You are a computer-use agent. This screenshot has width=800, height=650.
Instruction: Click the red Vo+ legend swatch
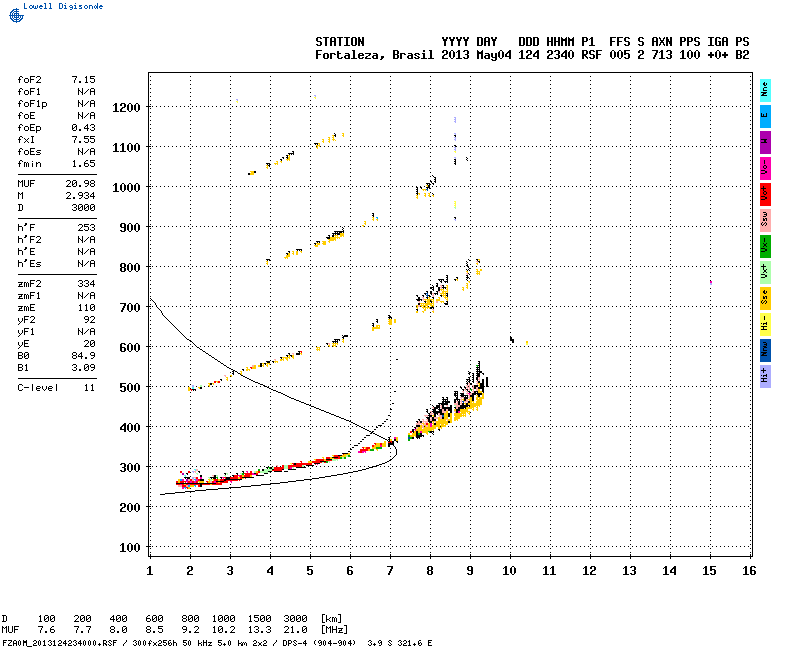765,193
